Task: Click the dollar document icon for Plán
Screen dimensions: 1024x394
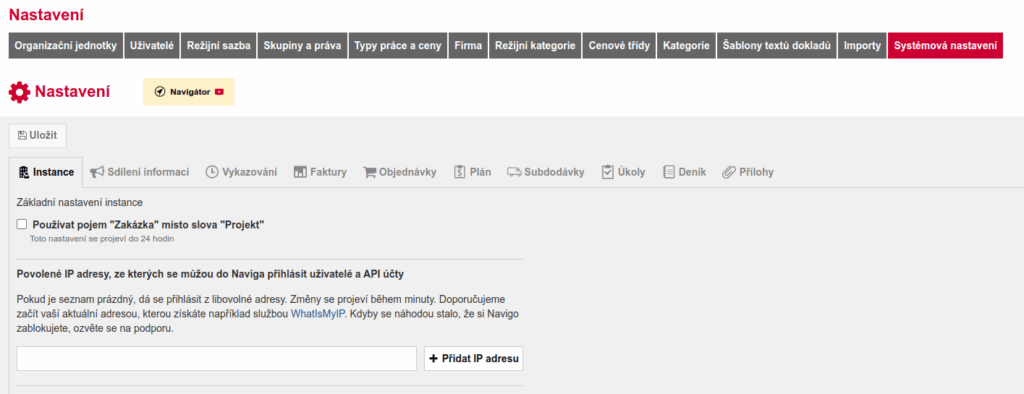Action: (x=459, y=172)
